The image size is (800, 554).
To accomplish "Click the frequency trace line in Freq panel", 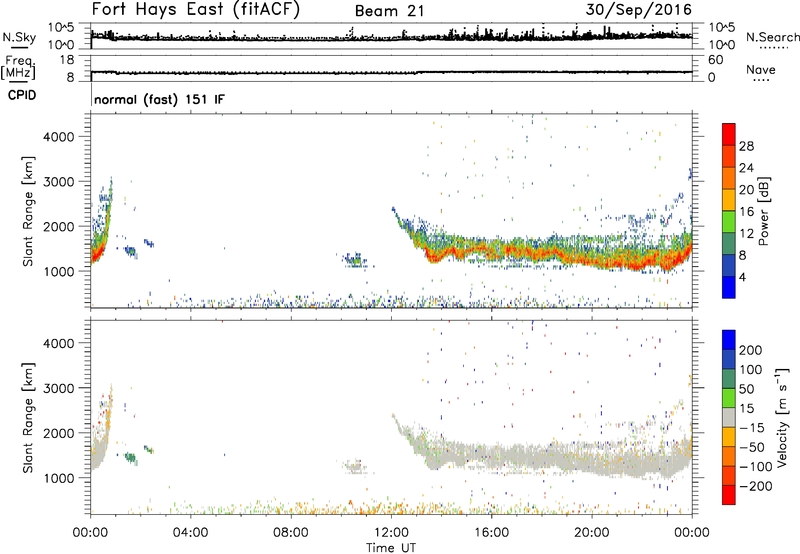I will (x=391, y=73).
